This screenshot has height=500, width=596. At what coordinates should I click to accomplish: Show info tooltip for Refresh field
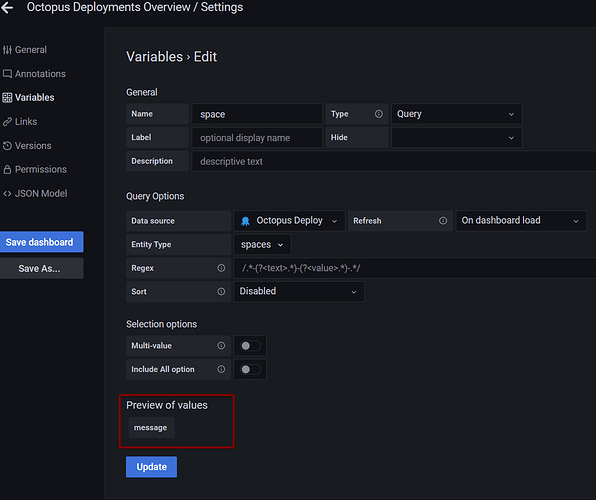443,221
